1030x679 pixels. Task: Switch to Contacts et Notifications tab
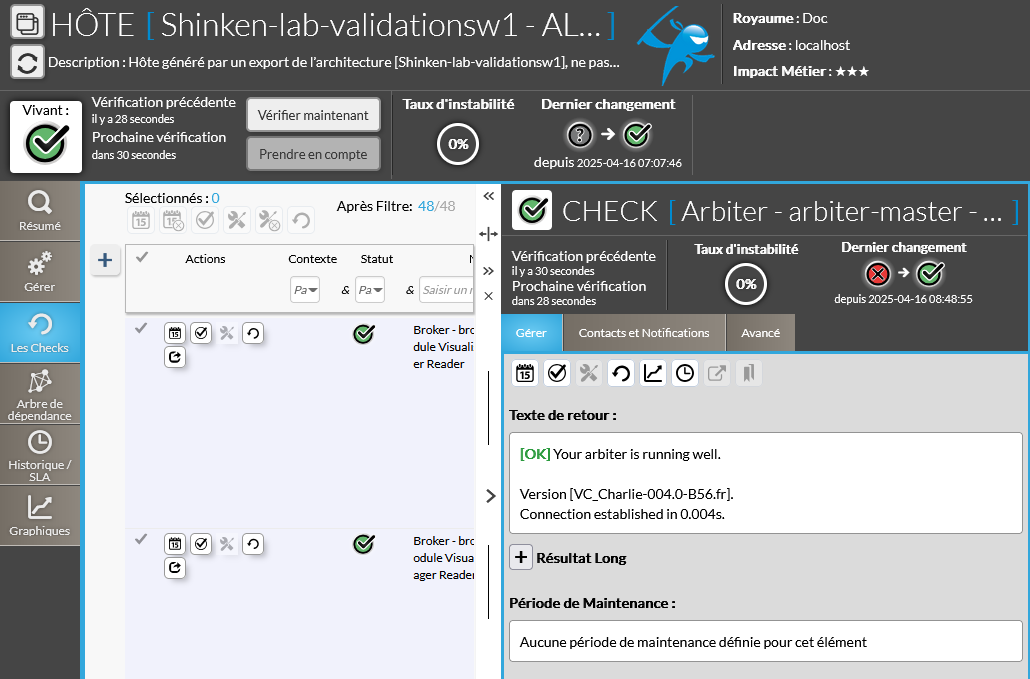[644, 333]
